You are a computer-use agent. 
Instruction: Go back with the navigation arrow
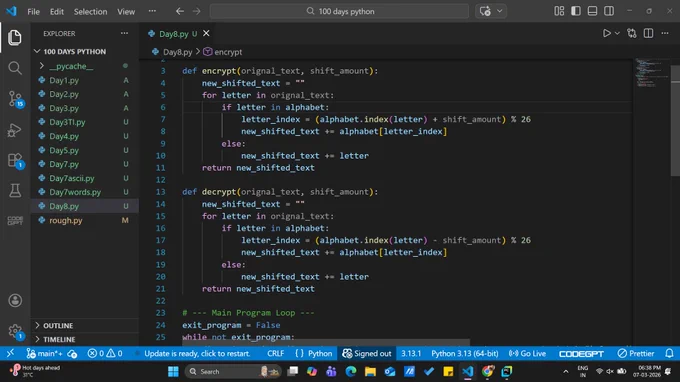(180, 11)
